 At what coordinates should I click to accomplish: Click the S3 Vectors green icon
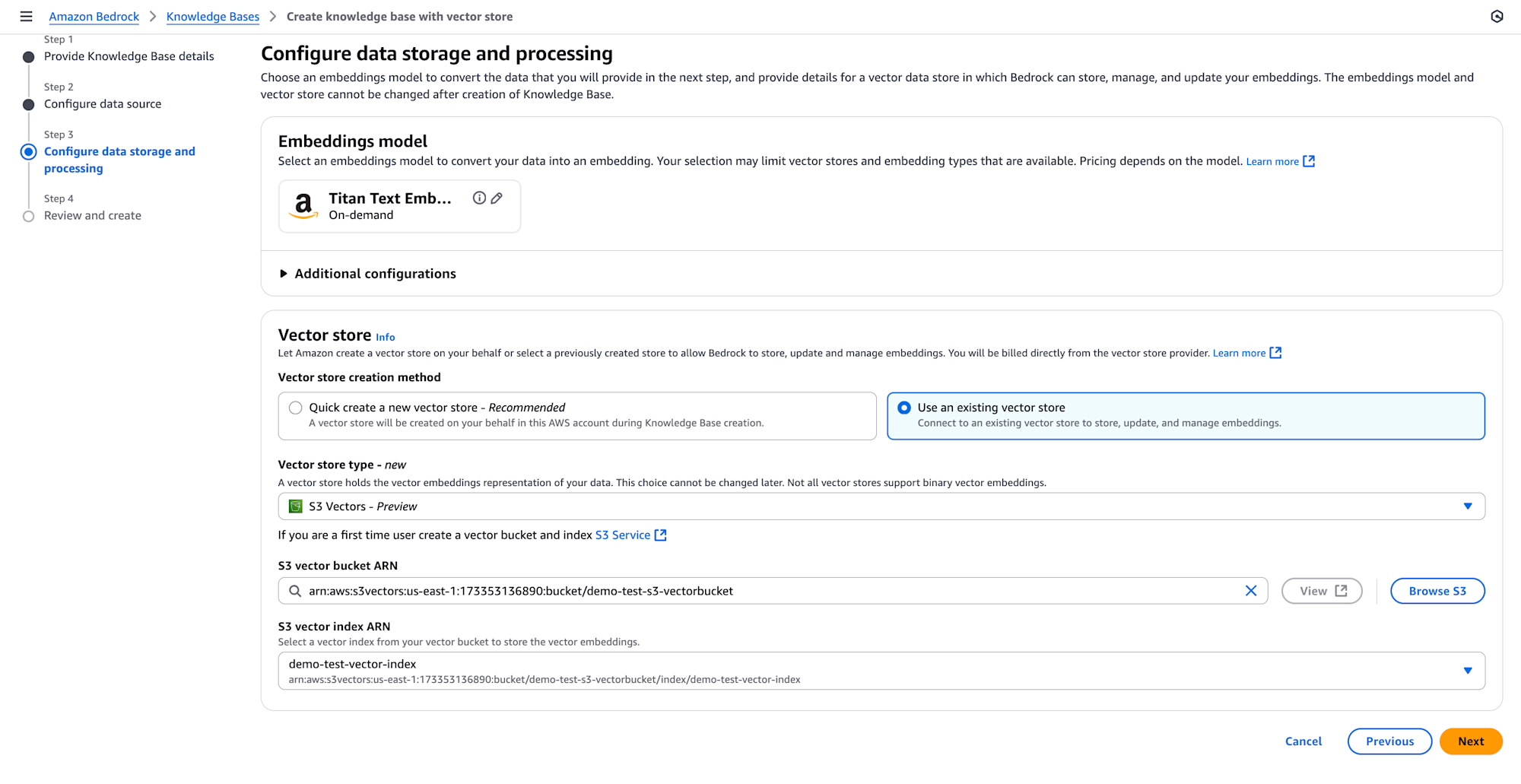pyautogui.click(x=296, y=506)
